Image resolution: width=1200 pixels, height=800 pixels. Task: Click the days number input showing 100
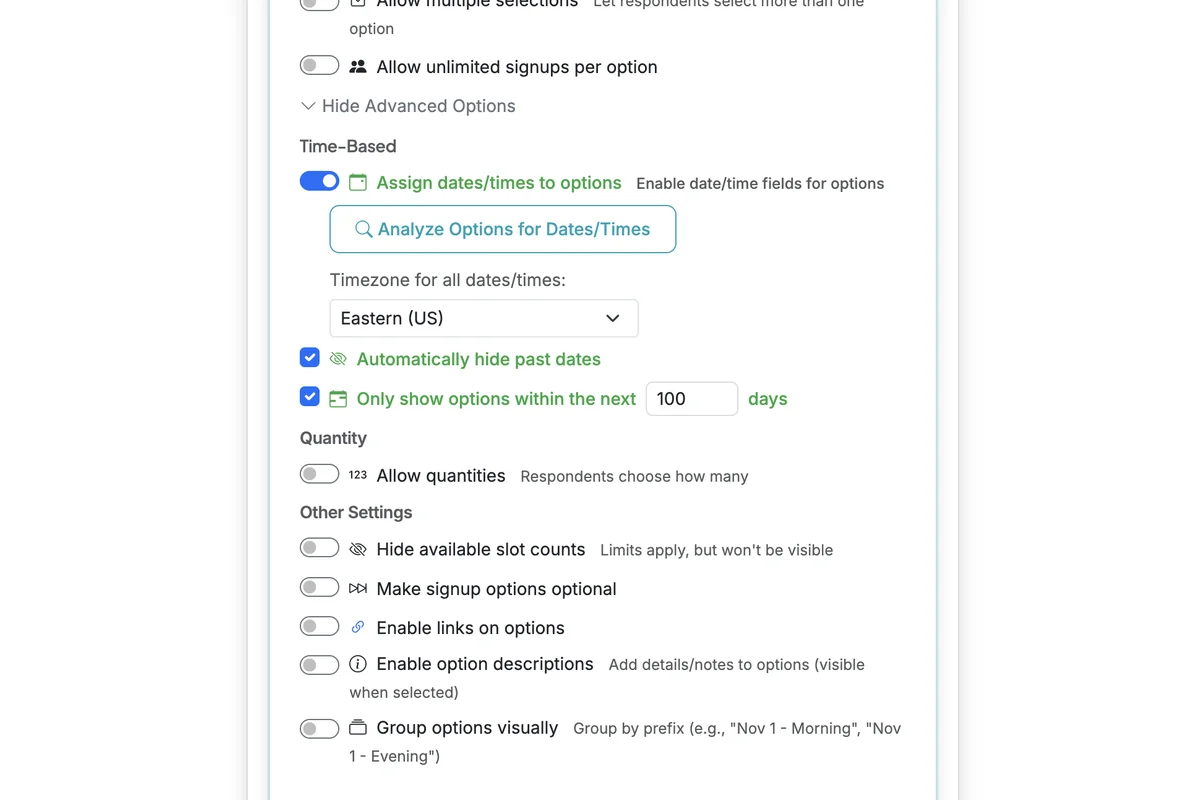click(x=692, y=398)
